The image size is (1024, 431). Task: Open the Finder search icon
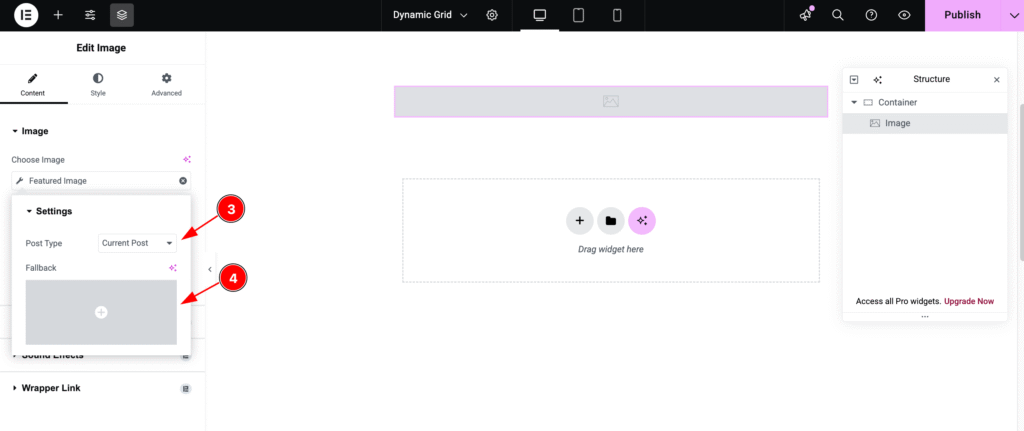pyautogui.click(x=838, y=15)
